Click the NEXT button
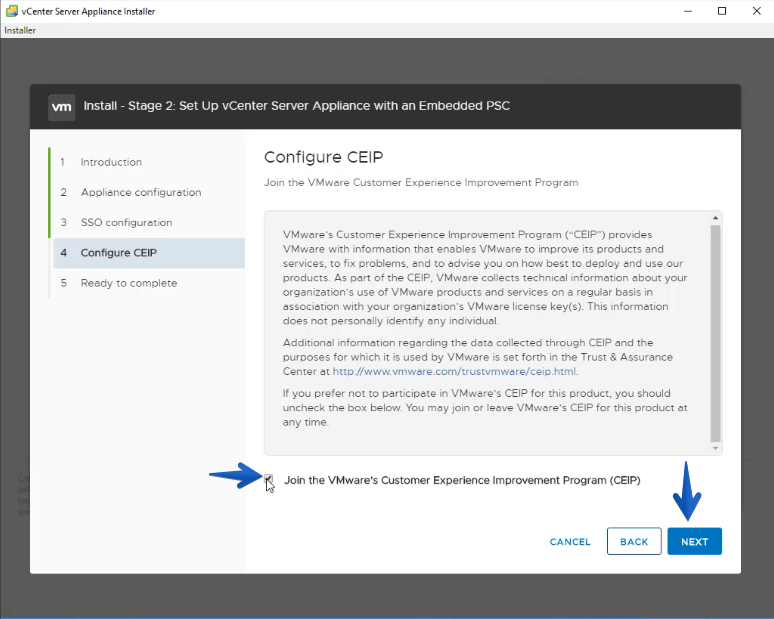Screen dimensions: 774x619 tap(695, 542)
